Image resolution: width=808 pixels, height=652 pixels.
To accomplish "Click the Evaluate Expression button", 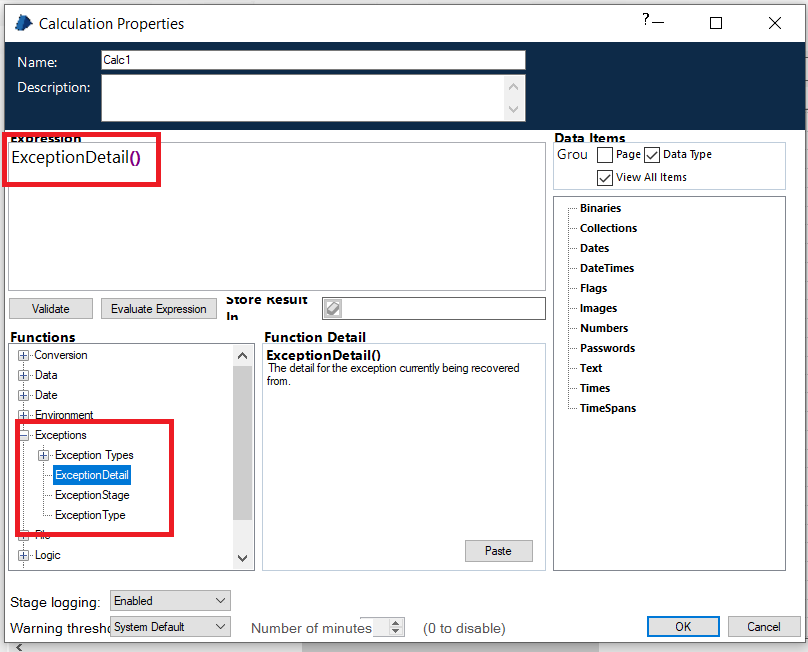I will (x=159, y=309).
